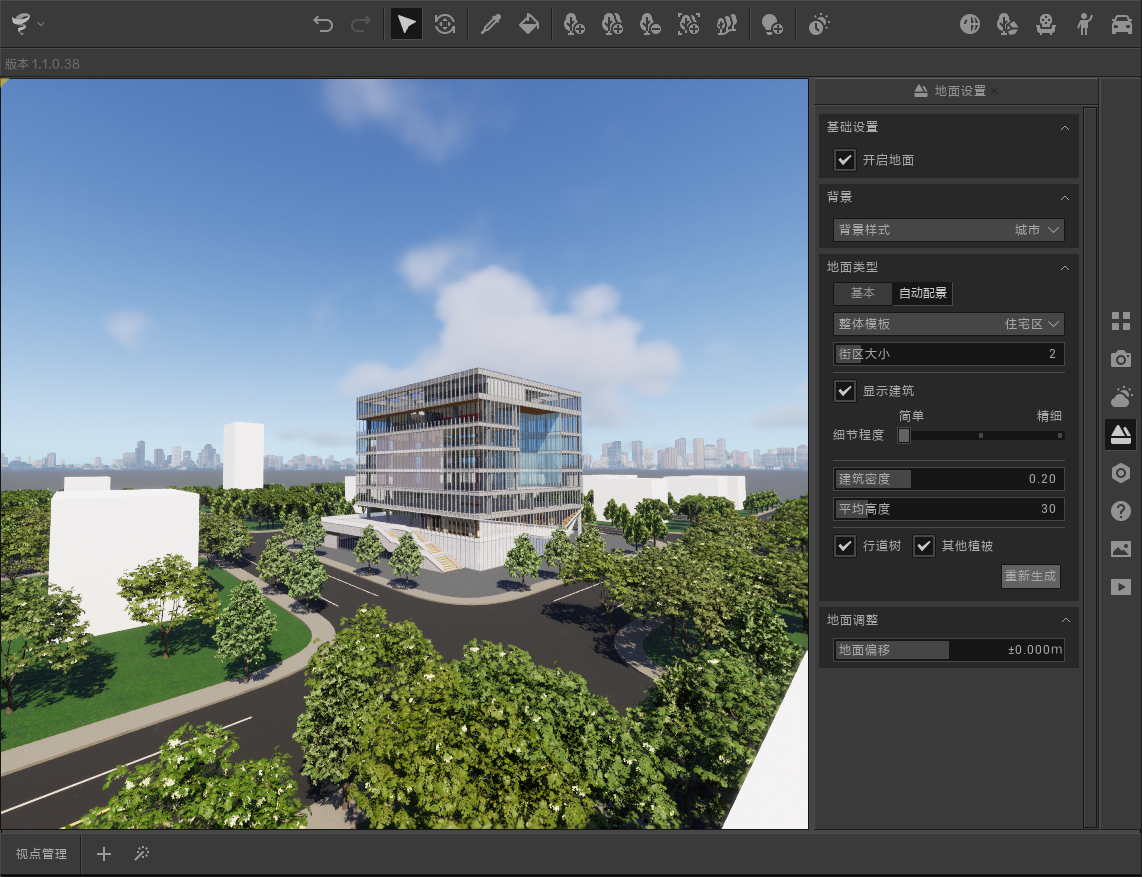The image size is (1142, 877).
Task: Select the arrow selection tool
Action: point(405,23)
